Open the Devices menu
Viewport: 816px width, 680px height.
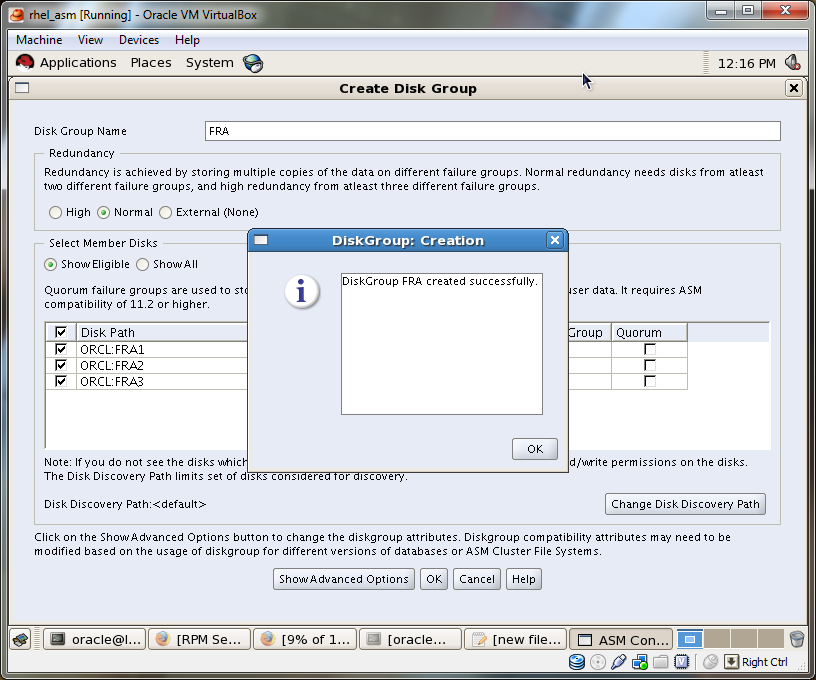point(139,40)
